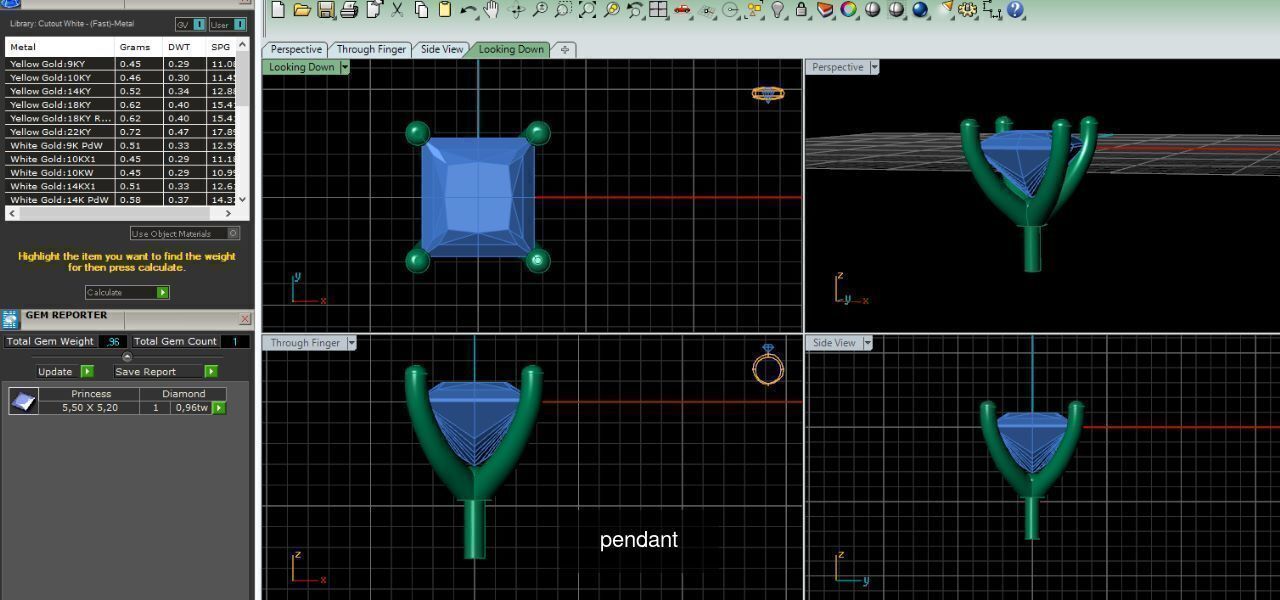Click the metal list horizontal scrollbar

(121, 212)
